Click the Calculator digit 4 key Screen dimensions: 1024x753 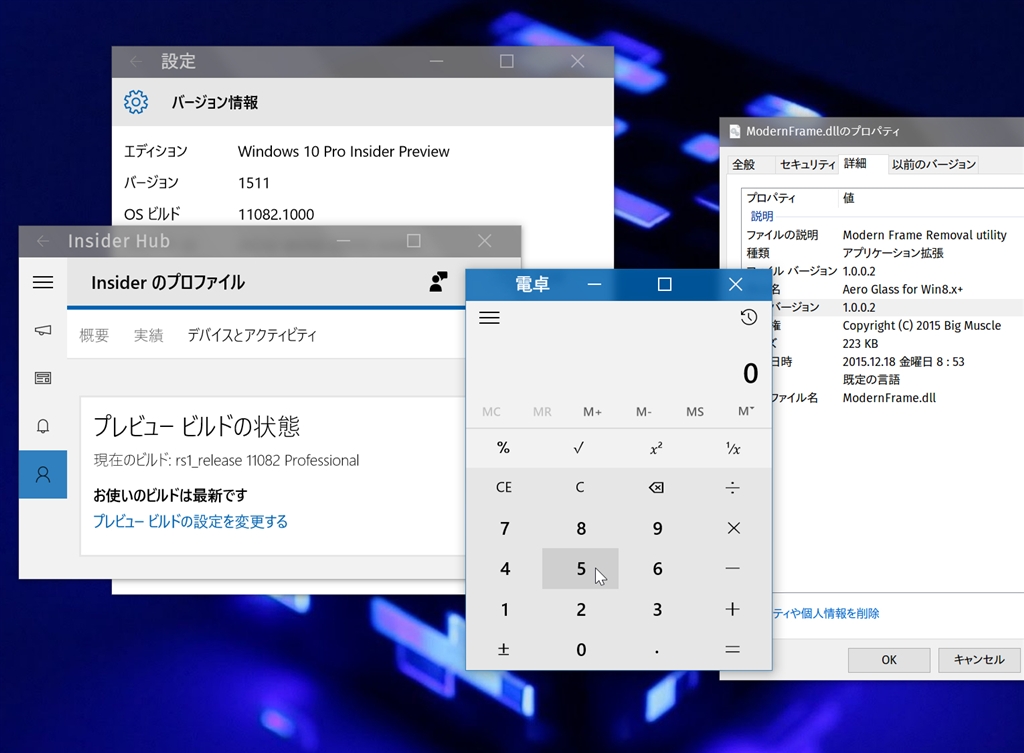(x=504, y=568)
